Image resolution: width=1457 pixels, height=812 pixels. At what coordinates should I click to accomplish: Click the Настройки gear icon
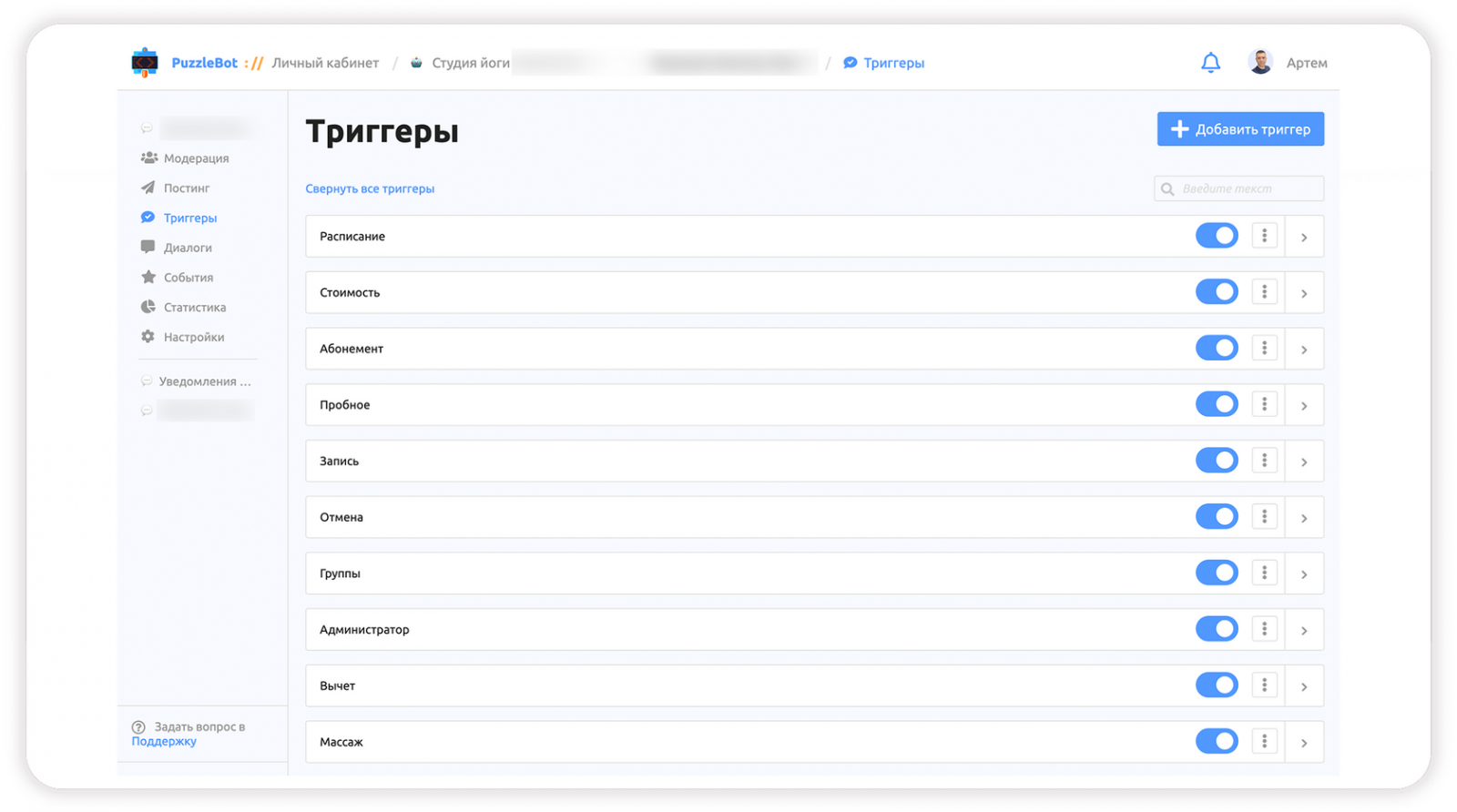click(148, 337)
